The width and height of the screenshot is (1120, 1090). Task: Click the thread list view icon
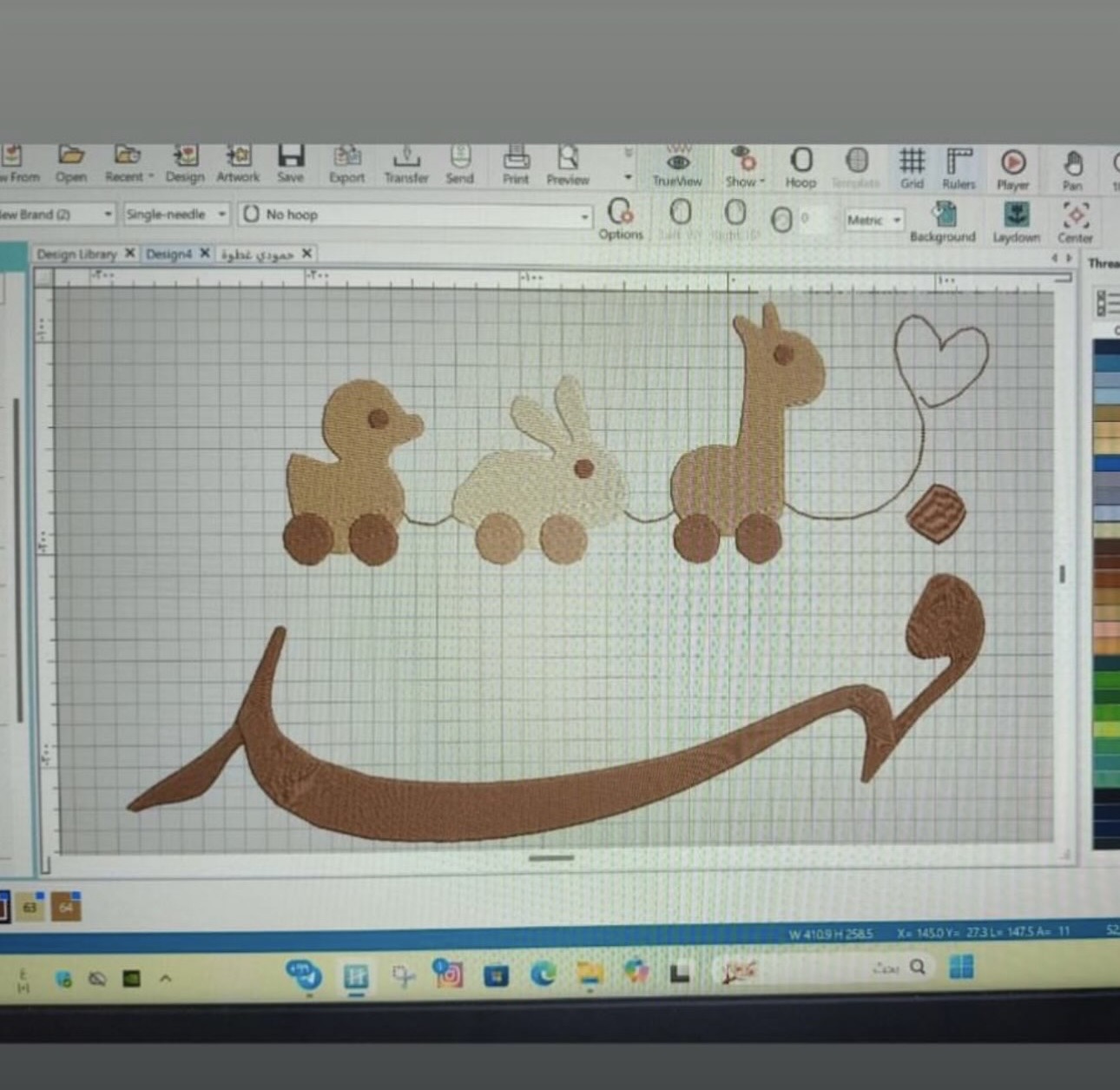pos(1108,302)
